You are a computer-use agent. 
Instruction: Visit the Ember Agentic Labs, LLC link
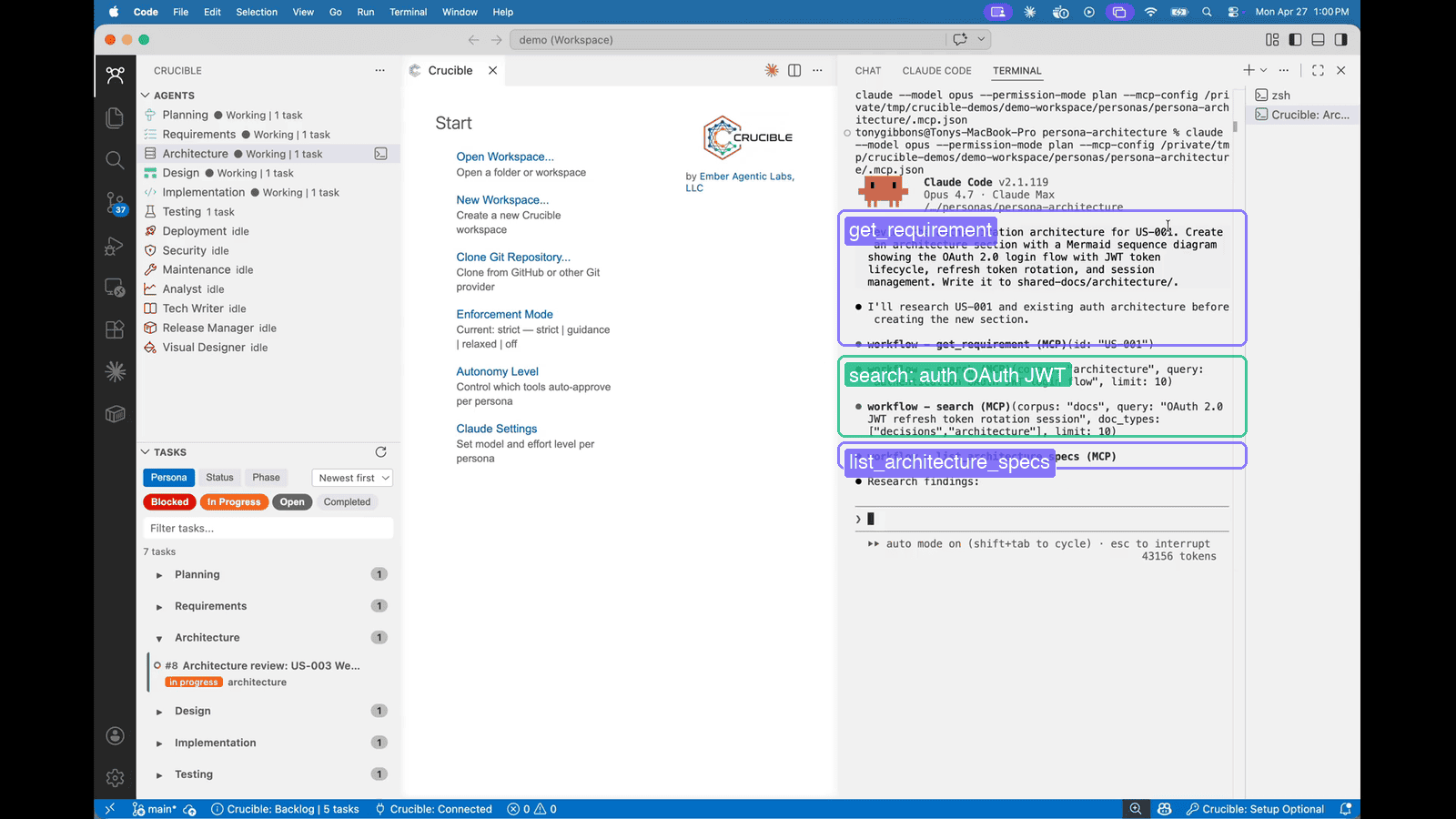740,182
